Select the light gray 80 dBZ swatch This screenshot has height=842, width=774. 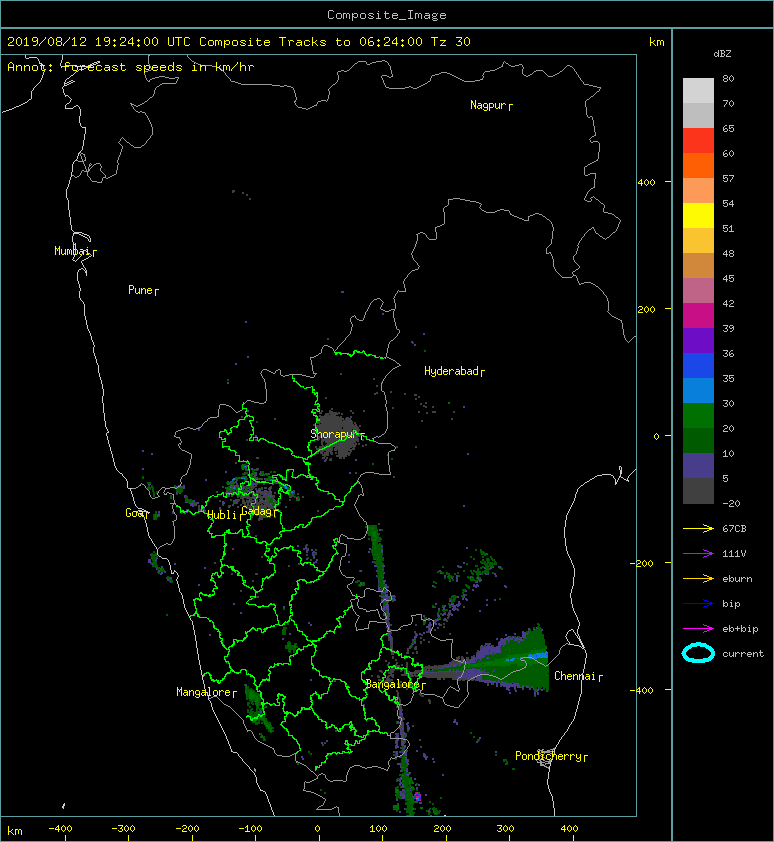[x=698, y=90]
